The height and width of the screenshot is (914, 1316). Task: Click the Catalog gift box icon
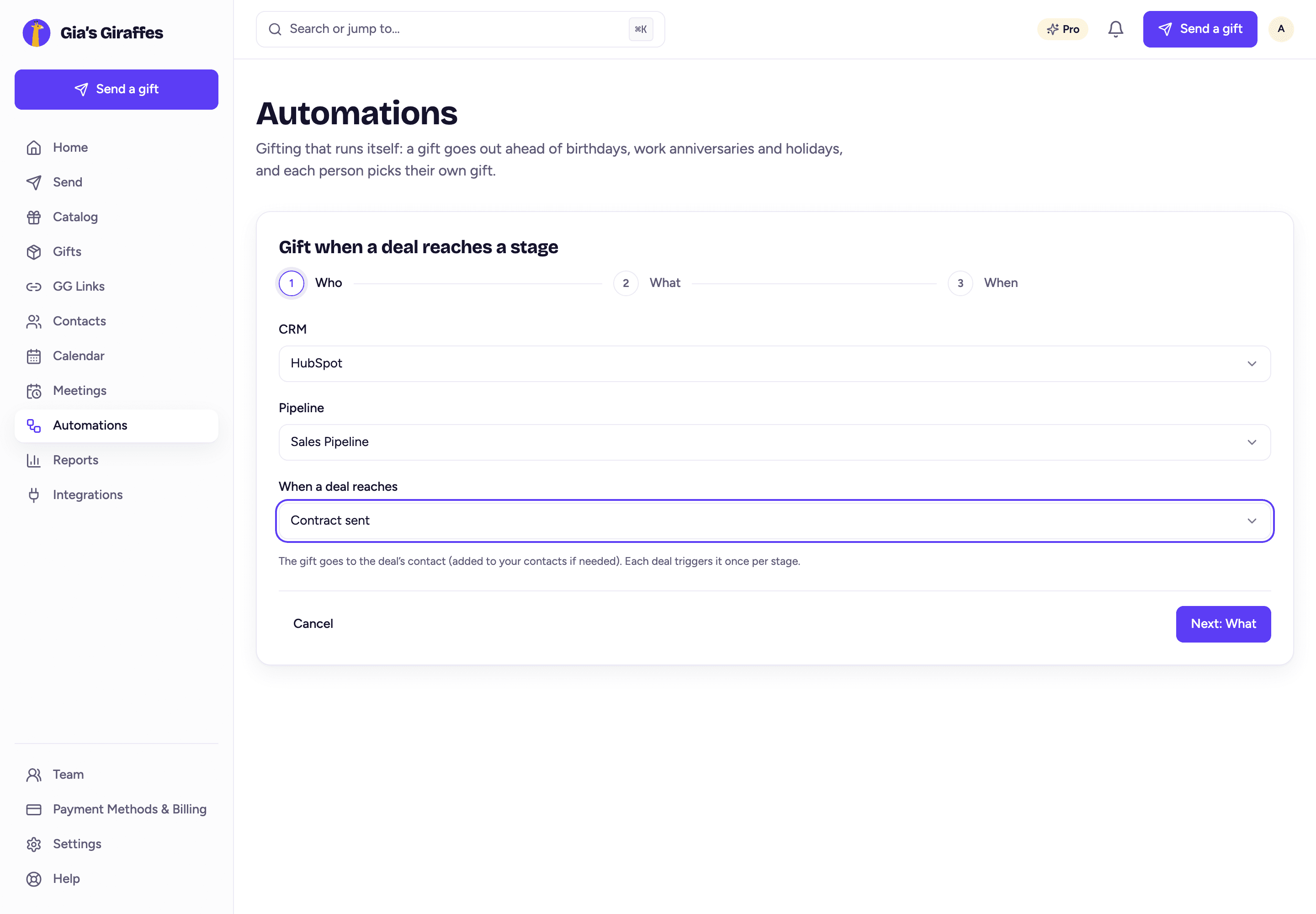point(34,217)
